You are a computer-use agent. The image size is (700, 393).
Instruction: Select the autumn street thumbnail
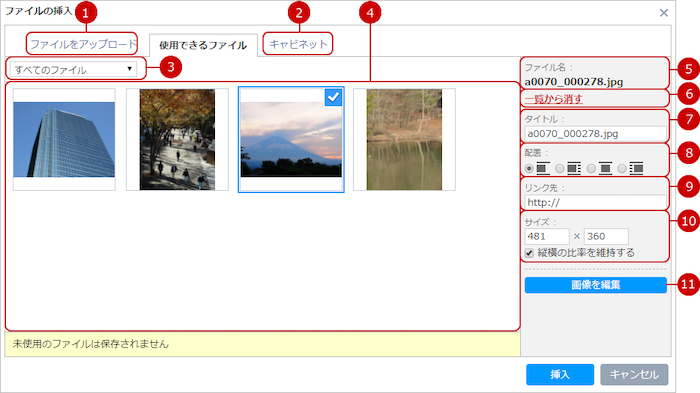pyautogui.click(x=177, y=139)
